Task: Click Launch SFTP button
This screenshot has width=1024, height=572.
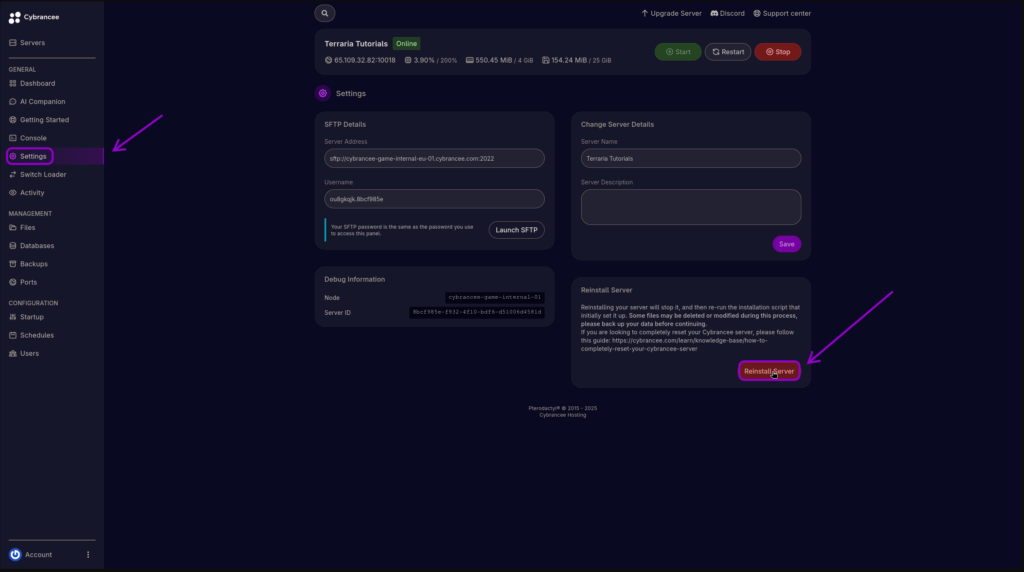Action: pos(517,230)
